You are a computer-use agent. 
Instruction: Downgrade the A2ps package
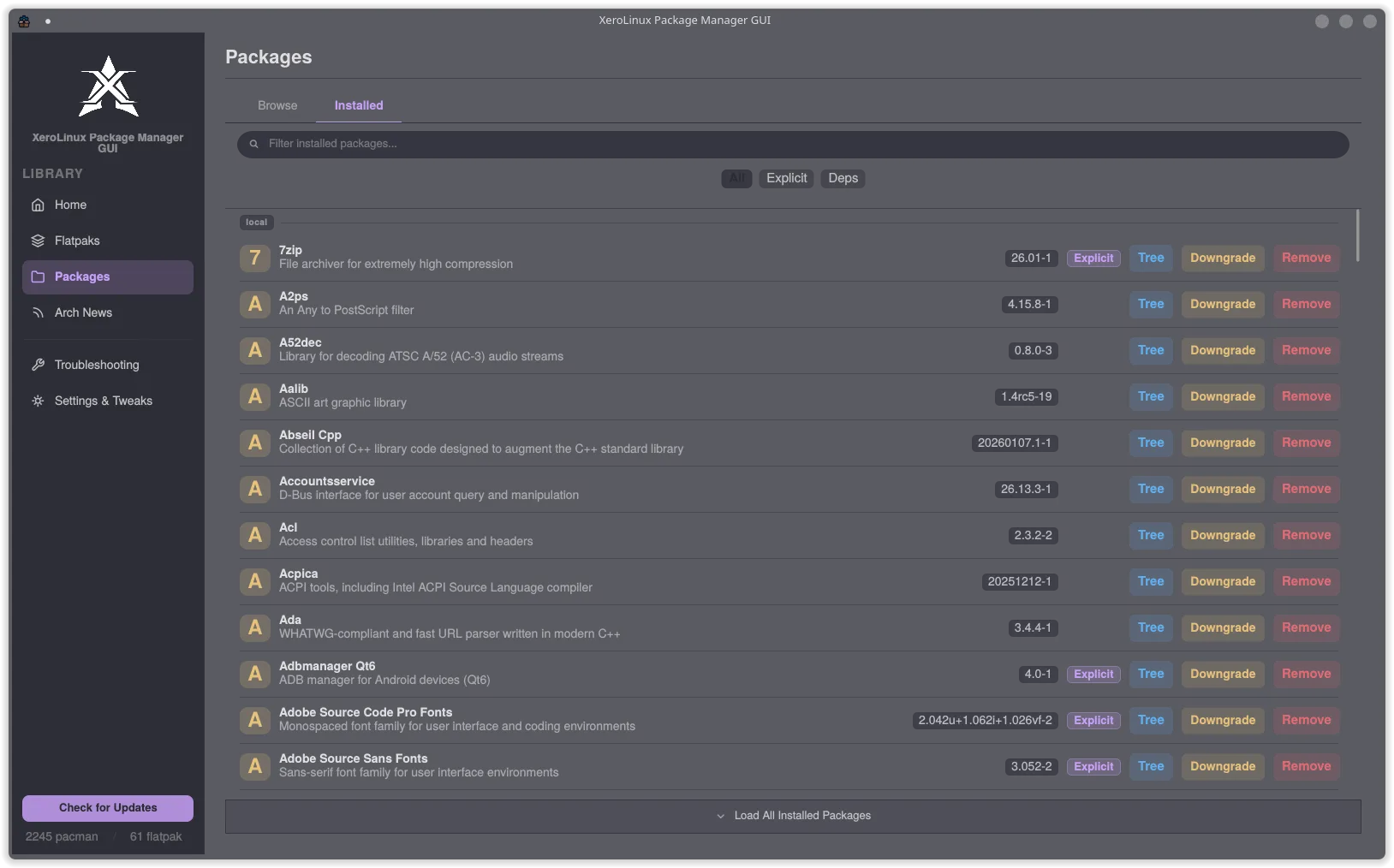pyautogui.click(x=1223, y=304)
